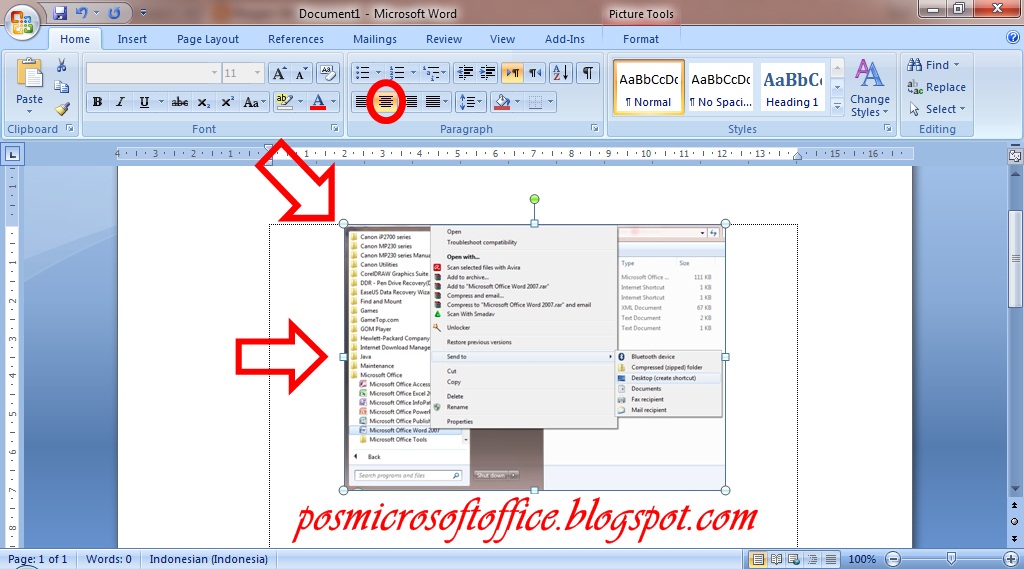Click Indonesian language status indicator
The image size is (1024, 569).
[x=208, y=559]
